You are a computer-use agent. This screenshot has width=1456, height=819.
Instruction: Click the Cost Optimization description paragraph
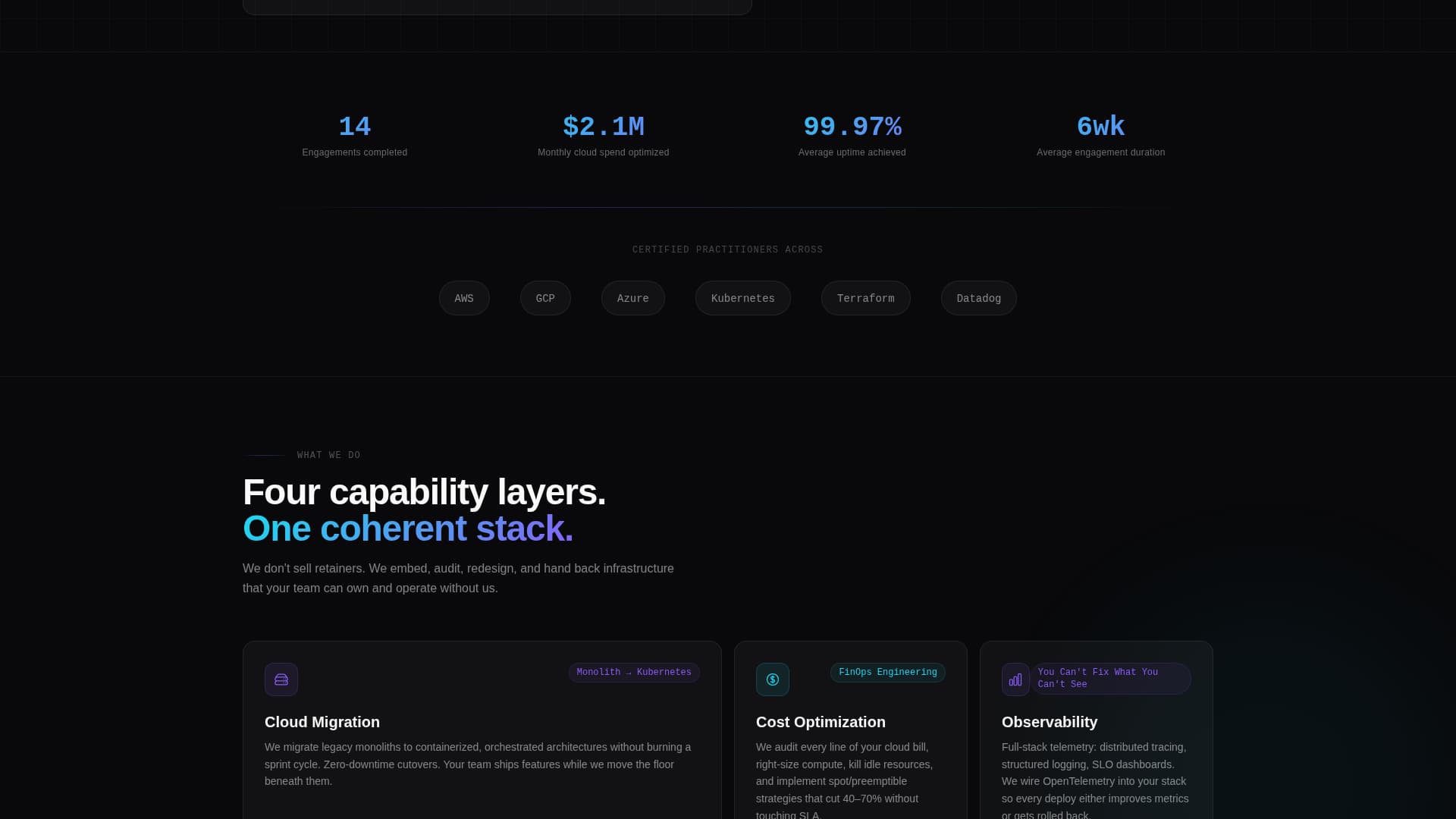[845, 781]
